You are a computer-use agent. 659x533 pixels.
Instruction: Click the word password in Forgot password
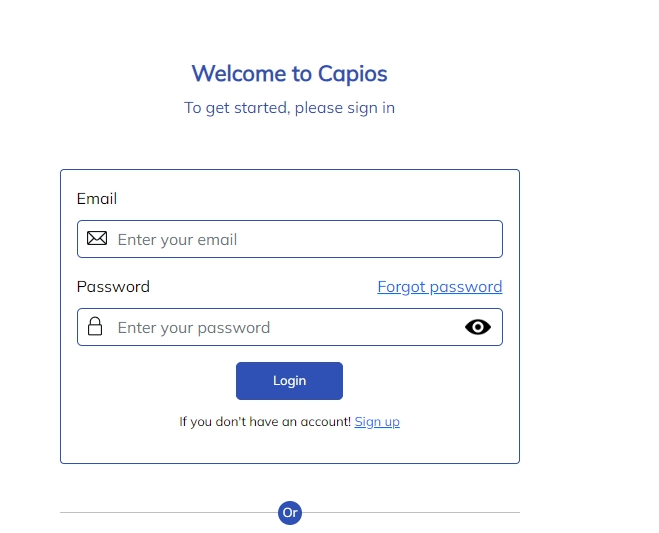(x=466, y=287)
